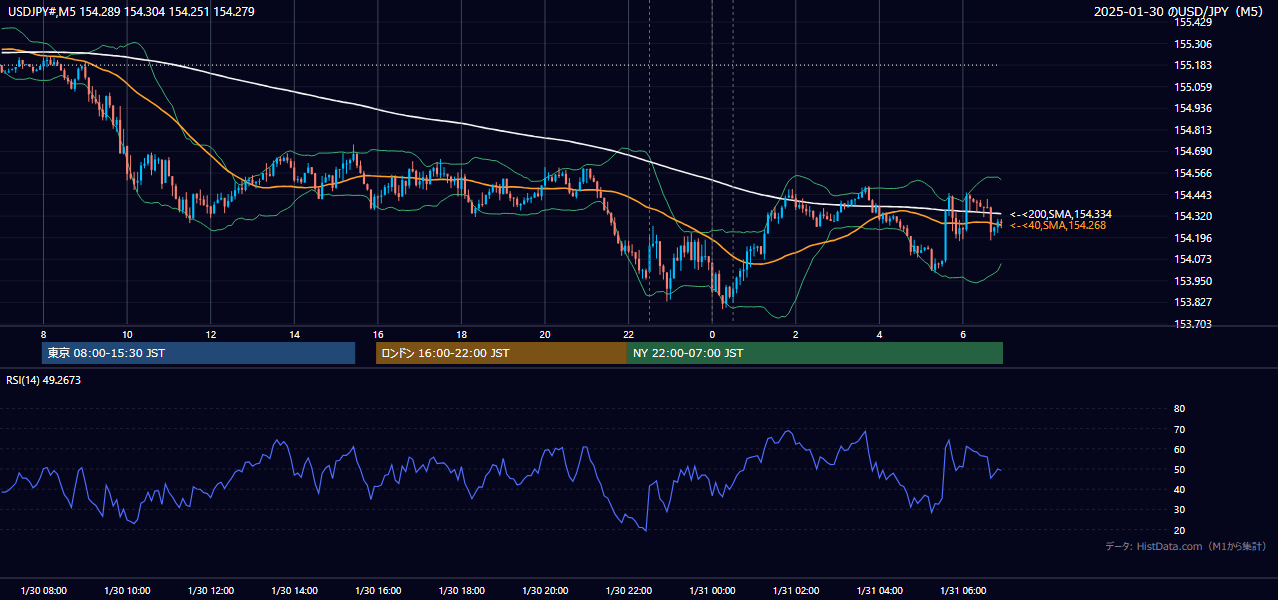The image size is (1278, 600).
Task: Click price axis value 155.059
Action: click(x=1192, y=87)
